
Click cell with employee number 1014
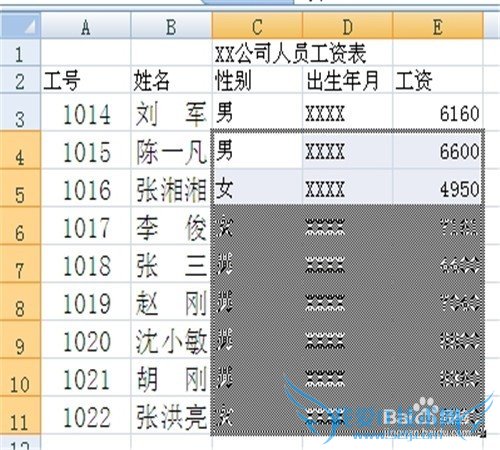click(86, 112)
